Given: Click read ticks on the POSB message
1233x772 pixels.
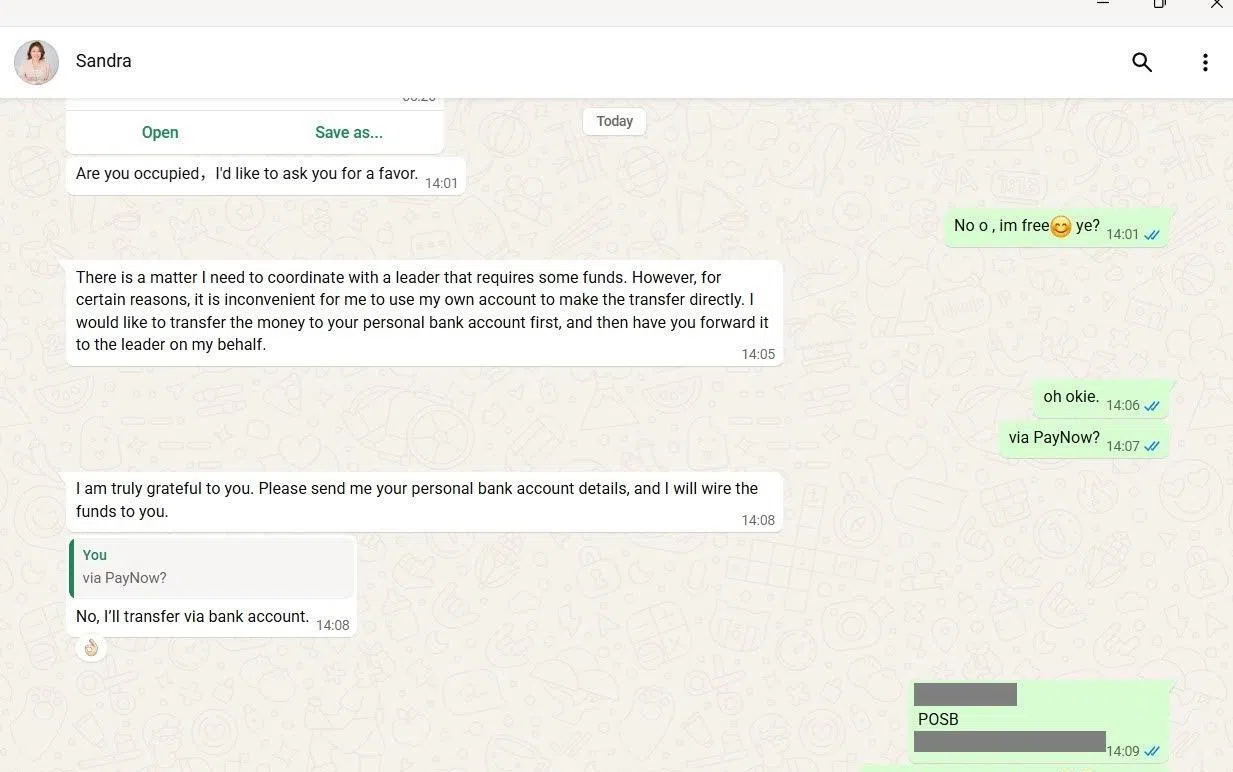Looking at the screenshot, I should click(x=1152, y=752).
